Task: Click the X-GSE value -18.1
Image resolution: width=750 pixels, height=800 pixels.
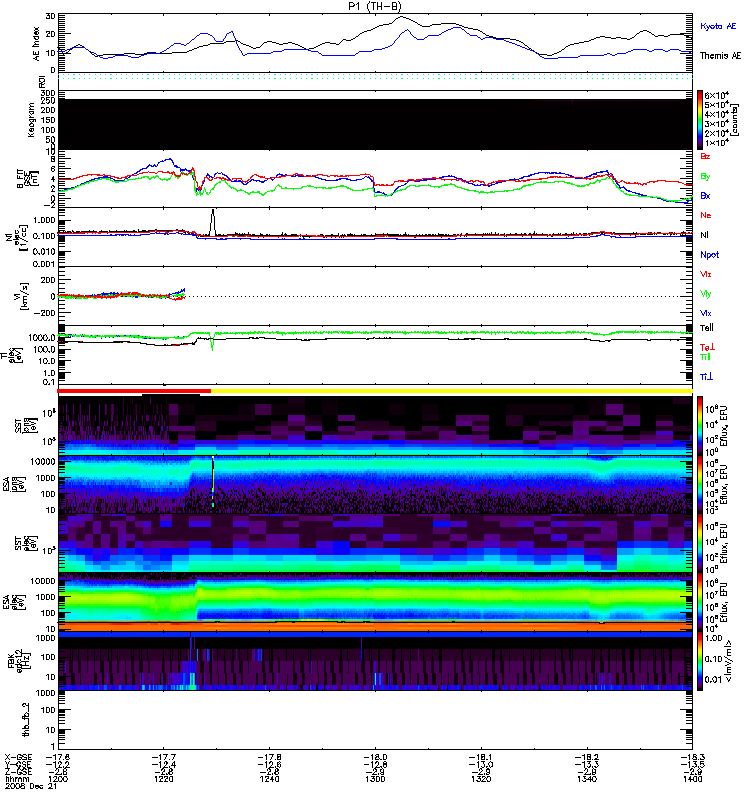Action: pos(481,757)
